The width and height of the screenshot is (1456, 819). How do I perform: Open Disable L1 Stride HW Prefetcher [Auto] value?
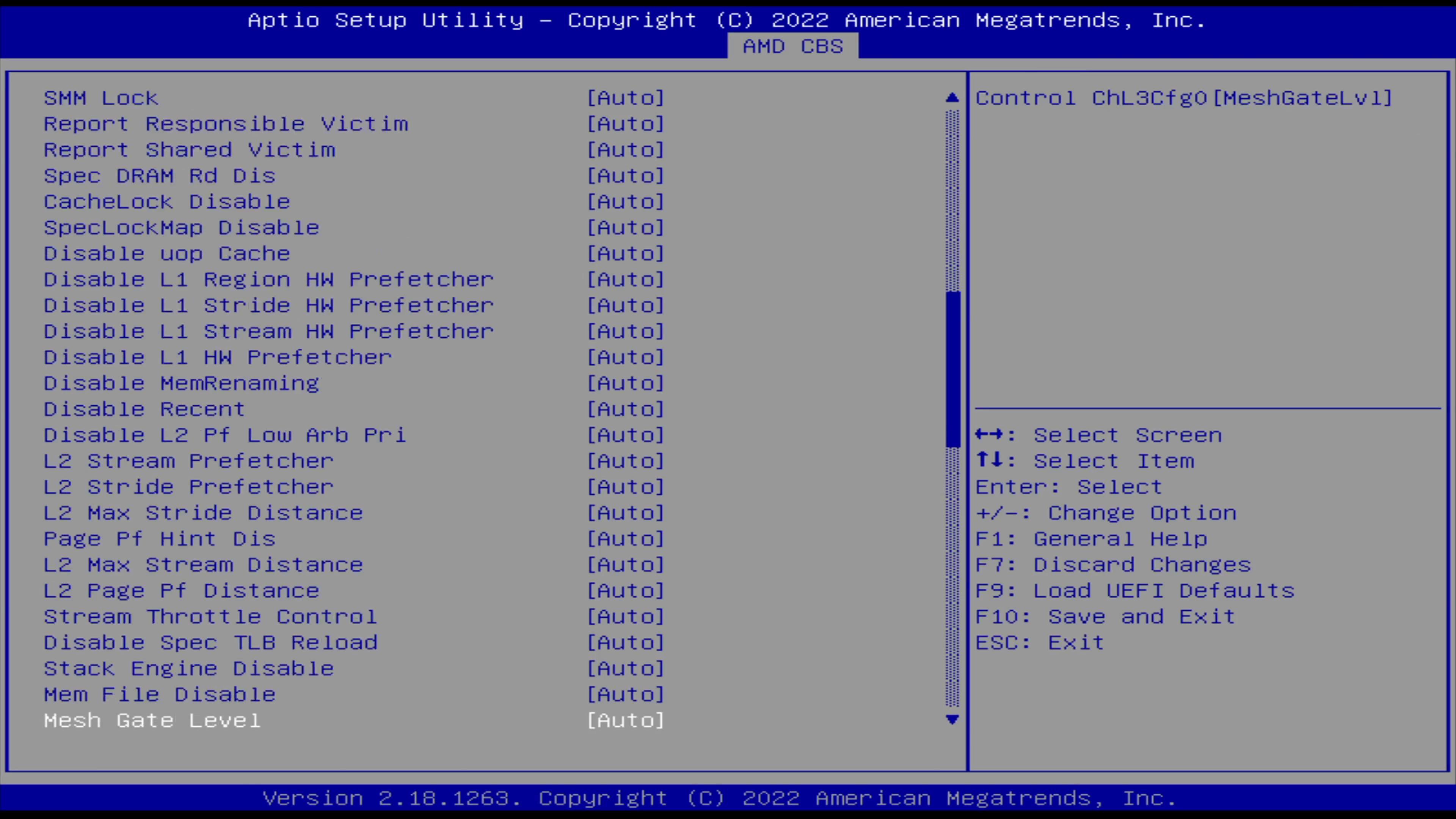[626, 305]
